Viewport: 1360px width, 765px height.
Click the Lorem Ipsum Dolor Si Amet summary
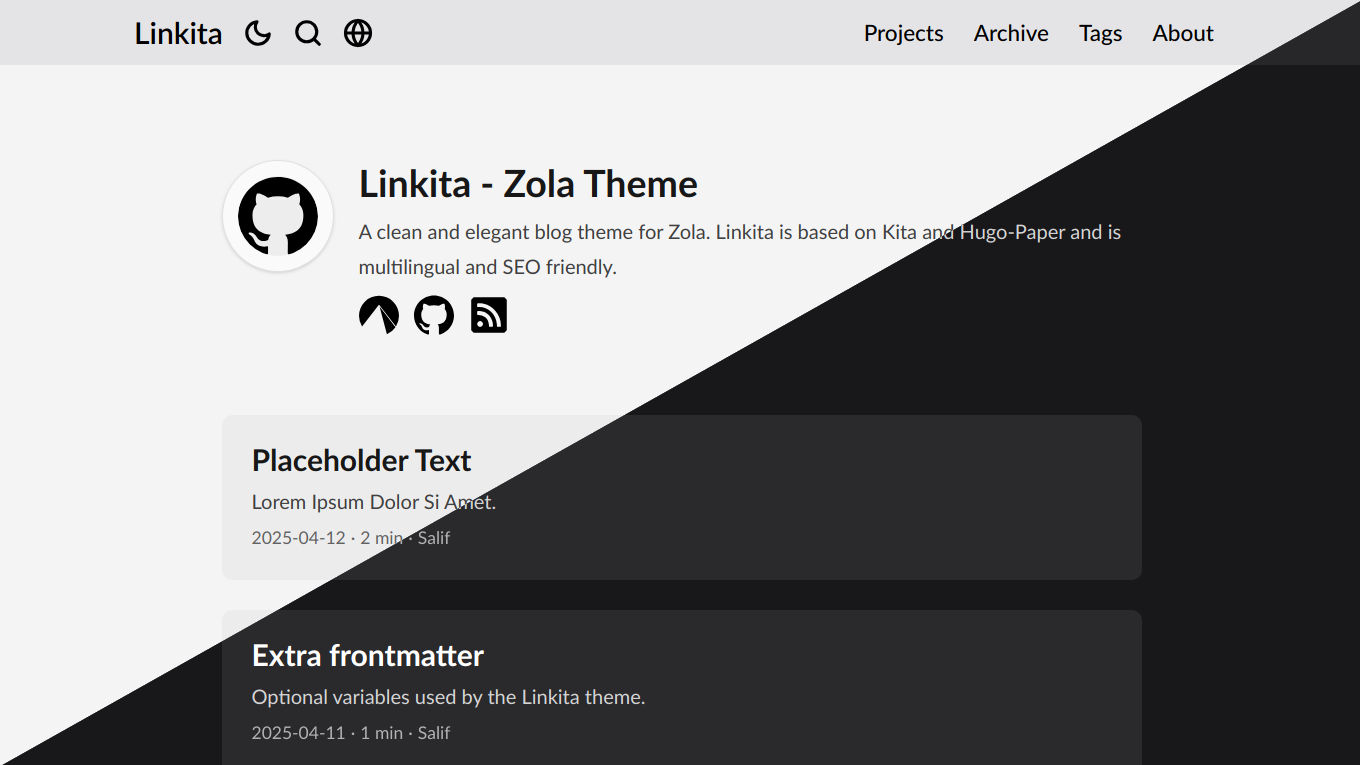click(x=373, y=502)
